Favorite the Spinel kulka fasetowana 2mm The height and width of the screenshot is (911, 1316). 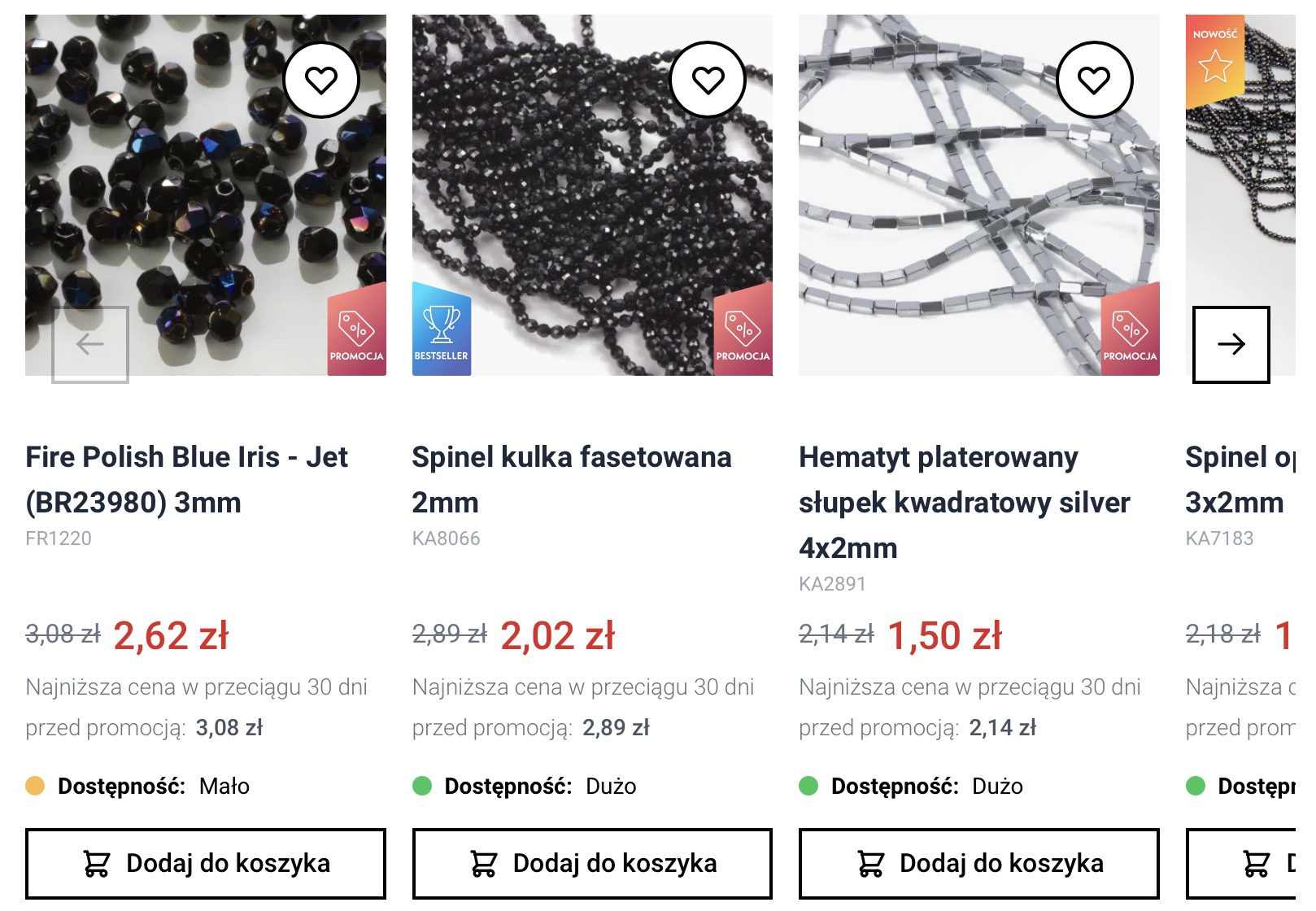click(x=708, y=80)
